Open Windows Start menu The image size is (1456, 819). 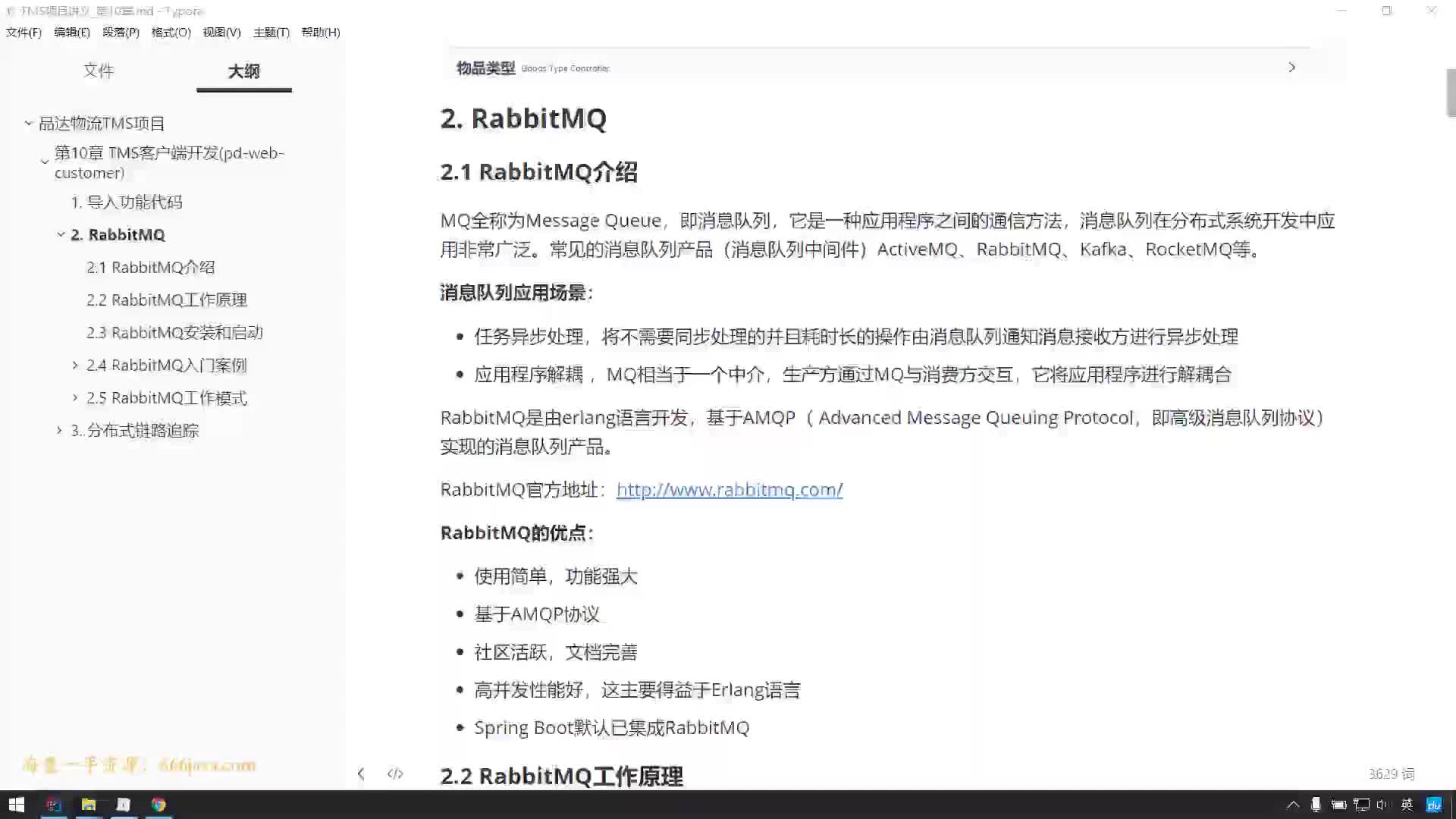tap(17, 805)
